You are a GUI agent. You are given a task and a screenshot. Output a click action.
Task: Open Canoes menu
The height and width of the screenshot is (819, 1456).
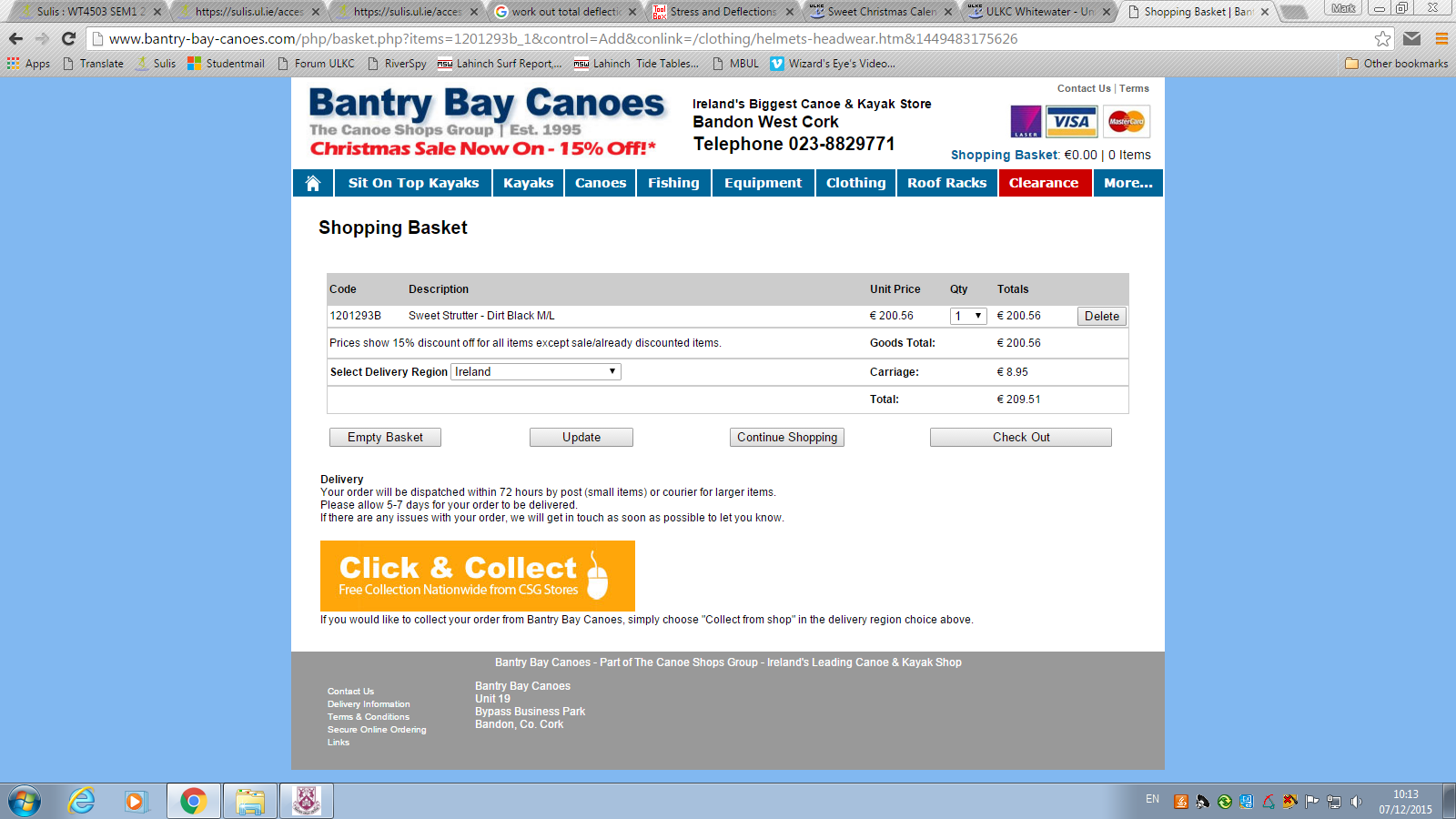pos(601,183)
